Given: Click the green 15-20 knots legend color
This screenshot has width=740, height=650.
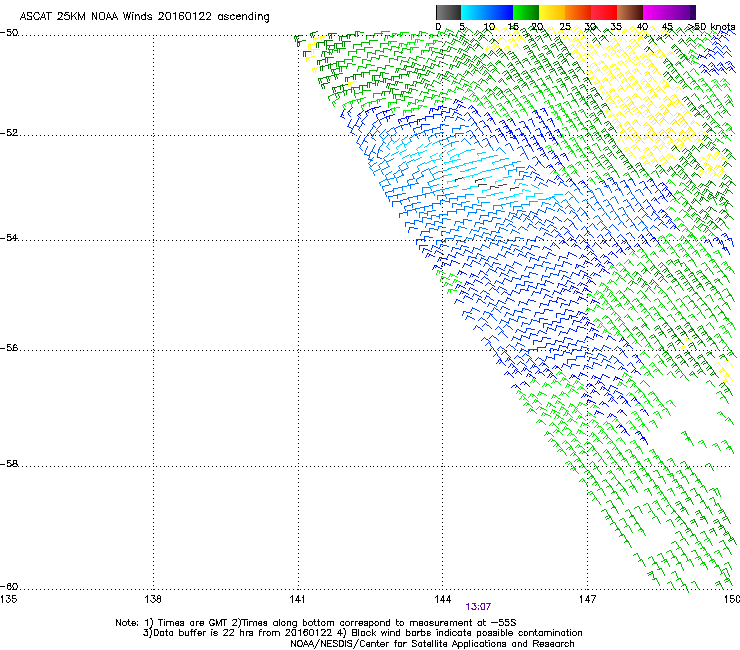Looking at the screenshot, I should pos(526,12).
